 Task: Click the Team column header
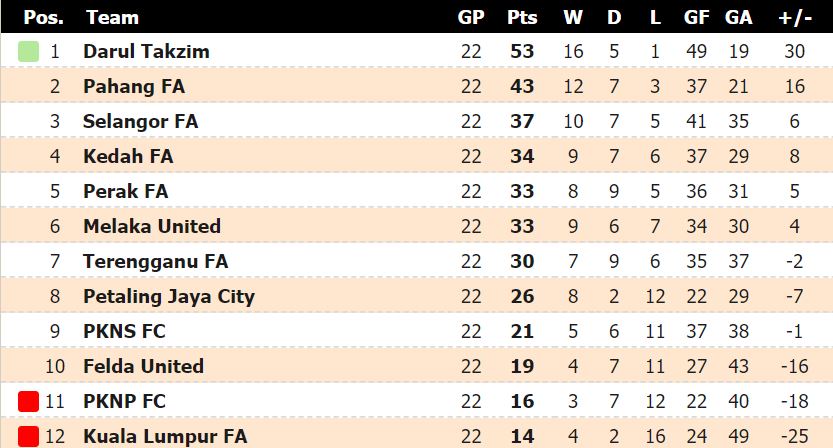click(x=112, y=17)
